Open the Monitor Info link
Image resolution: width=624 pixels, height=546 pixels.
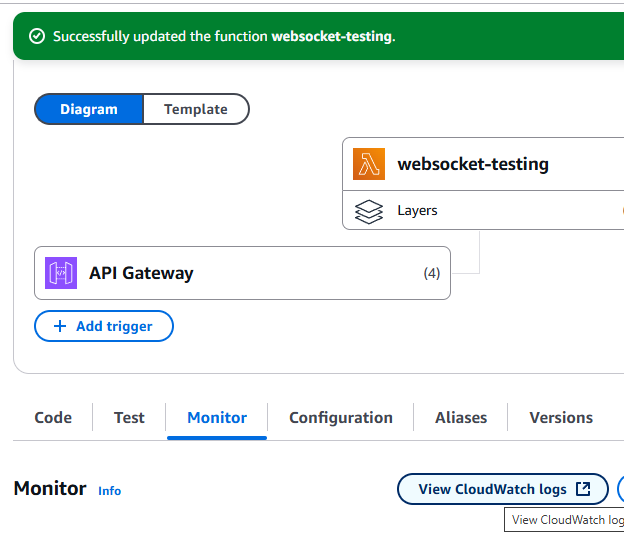(x=109, y=491)
